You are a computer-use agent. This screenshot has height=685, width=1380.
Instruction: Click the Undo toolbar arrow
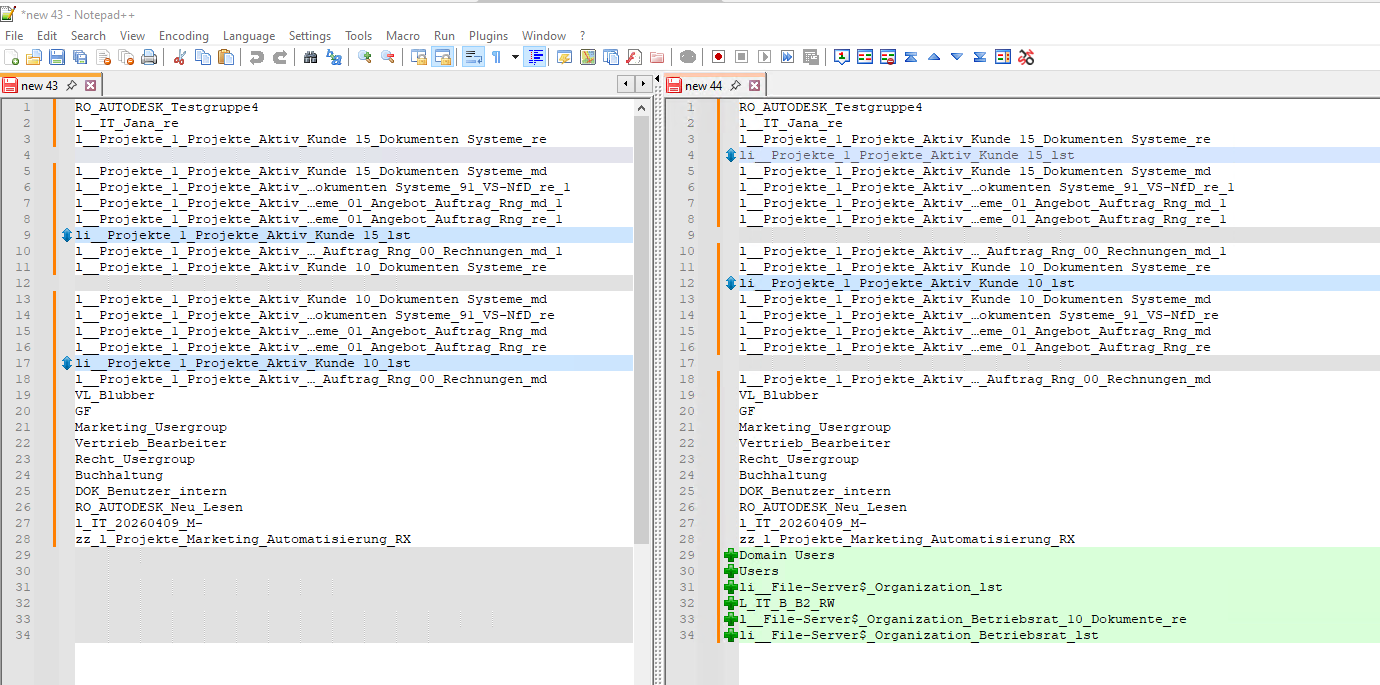coord(257,57)
